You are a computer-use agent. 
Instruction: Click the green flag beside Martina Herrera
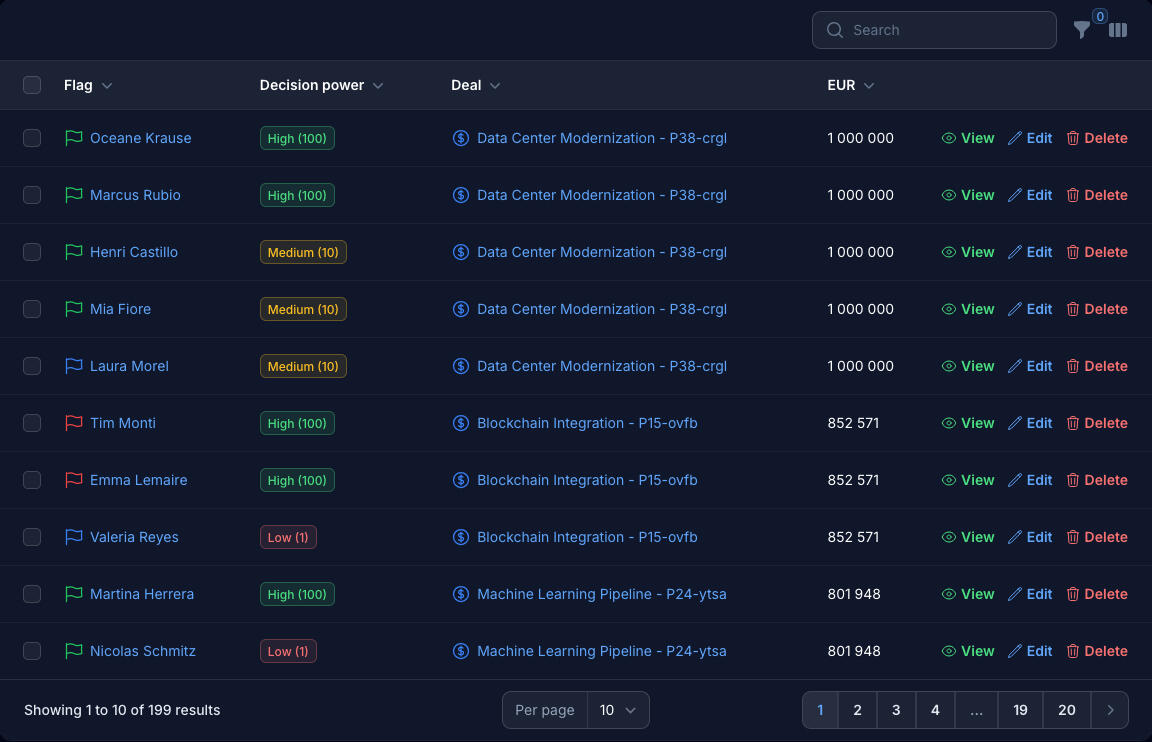tap(73, 594)
